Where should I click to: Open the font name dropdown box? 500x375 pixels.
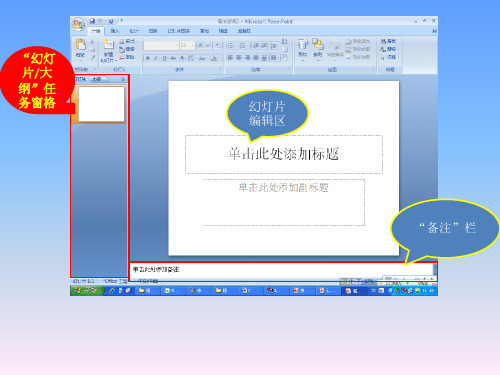click(162, 45)
